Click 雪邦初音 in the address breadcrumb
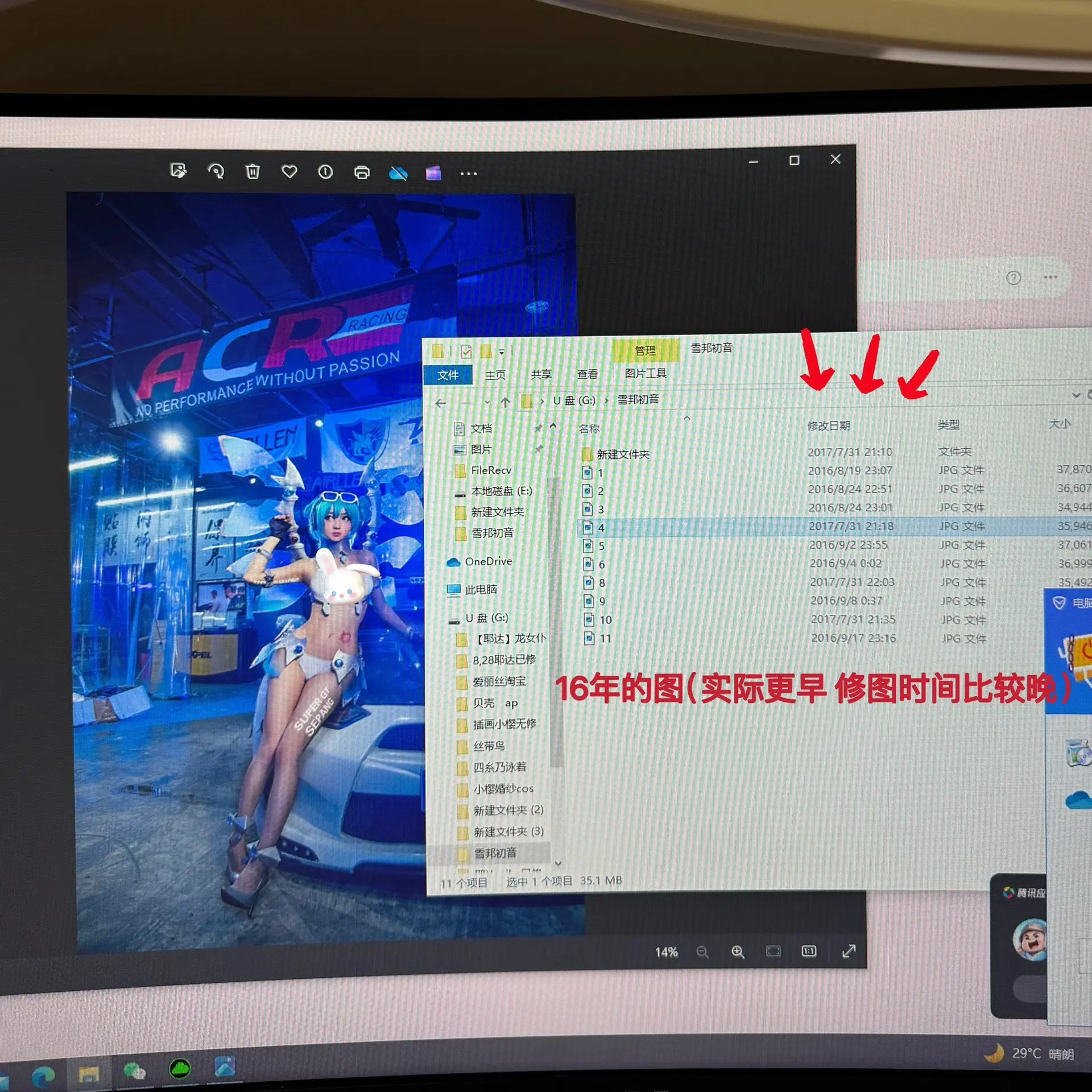The image size is (1092, 1092). tap(638, 400)
